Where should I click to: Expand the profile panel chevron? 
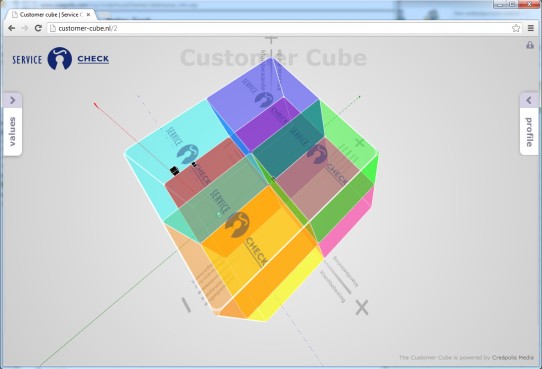[529, 100]
